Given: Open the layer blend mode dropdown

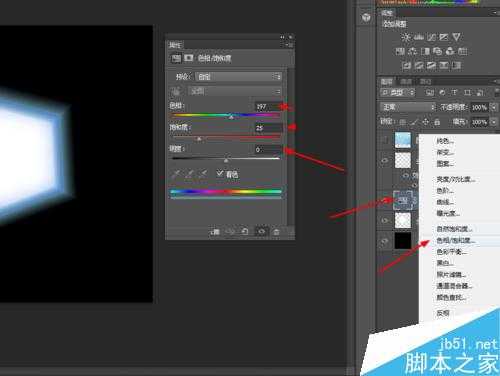Looking at the screenshot, I should coord(408,107).
